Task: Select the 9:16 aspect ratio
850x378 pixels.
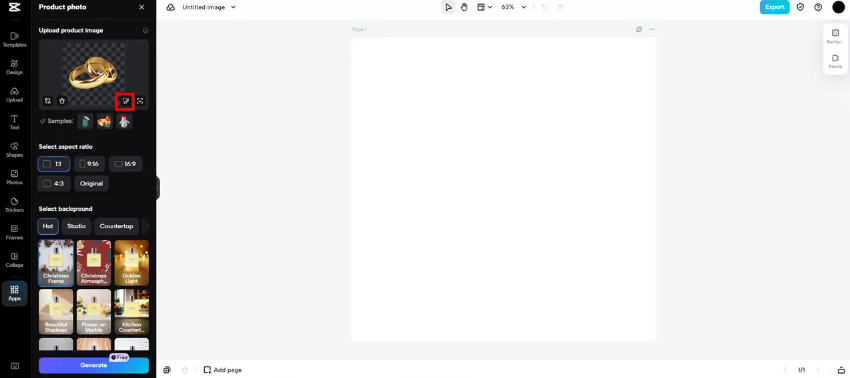Action: (89, 164)
